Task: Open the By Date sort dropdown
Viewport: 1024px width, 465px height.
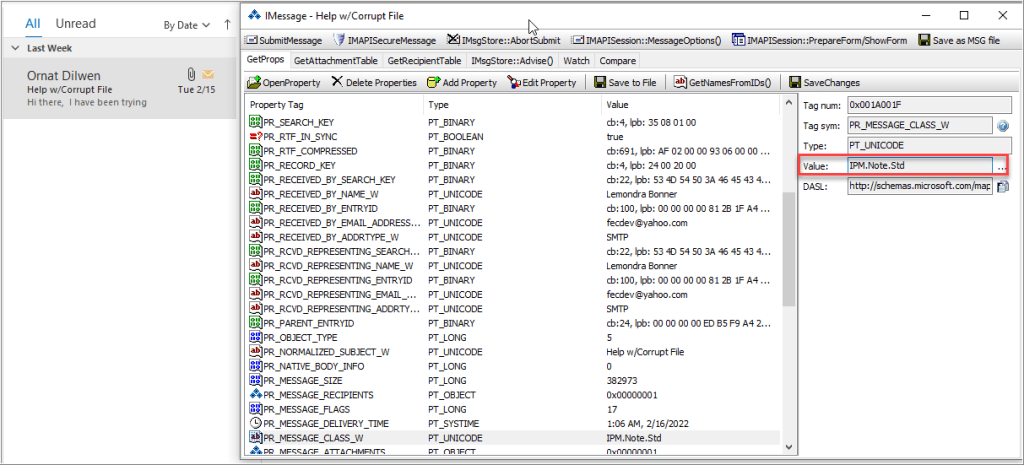Action: coord(186,24)
